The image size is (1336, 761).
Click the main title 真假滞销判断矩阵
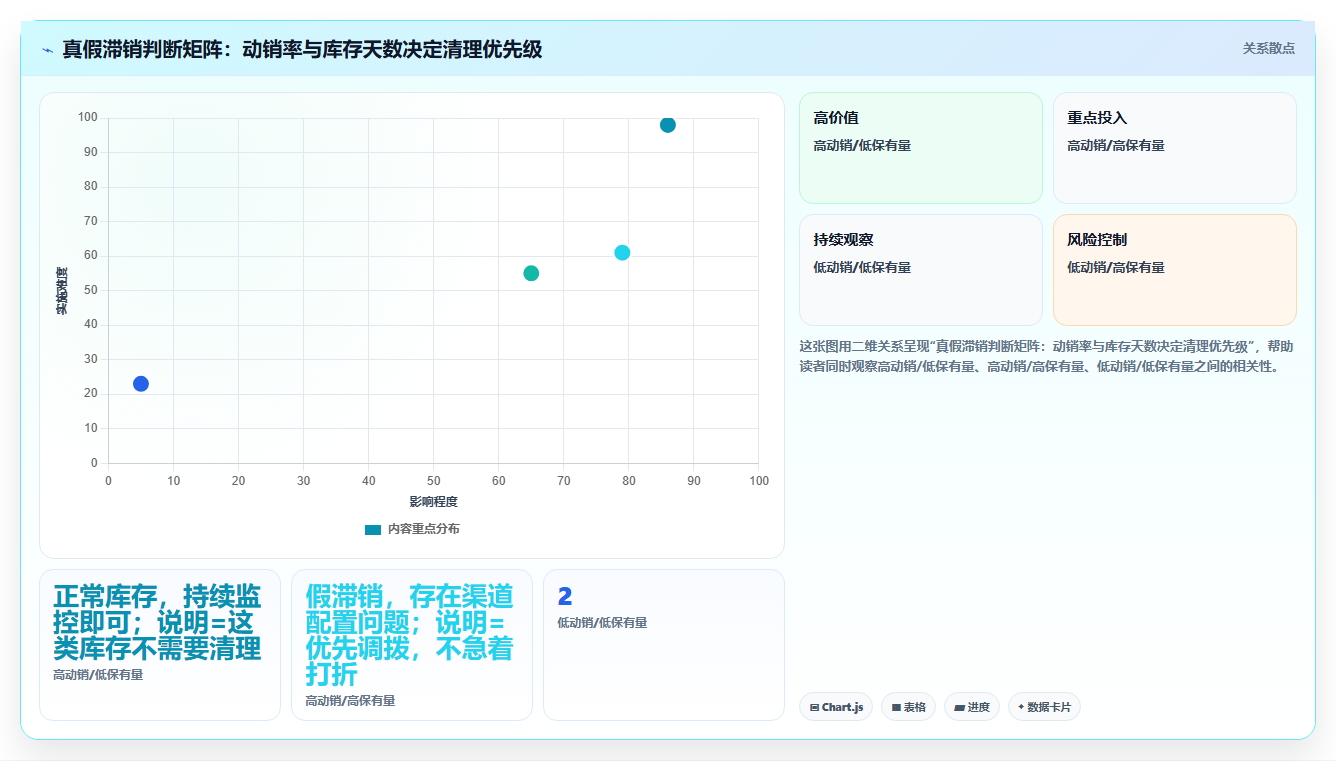(302, 49)
